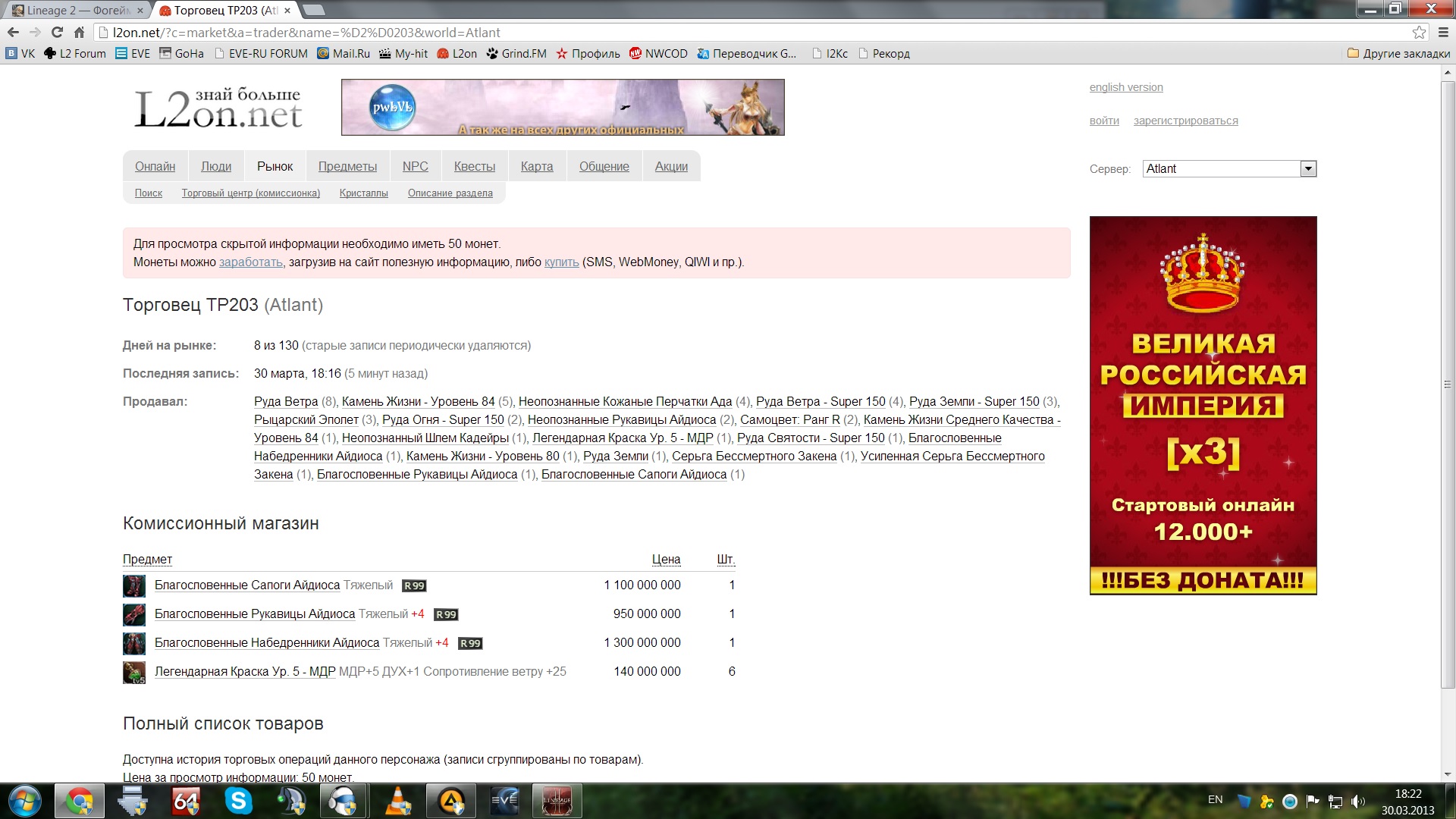Click войти login link
This screenshot has height=819, width=1456.
coord(1104,121)
